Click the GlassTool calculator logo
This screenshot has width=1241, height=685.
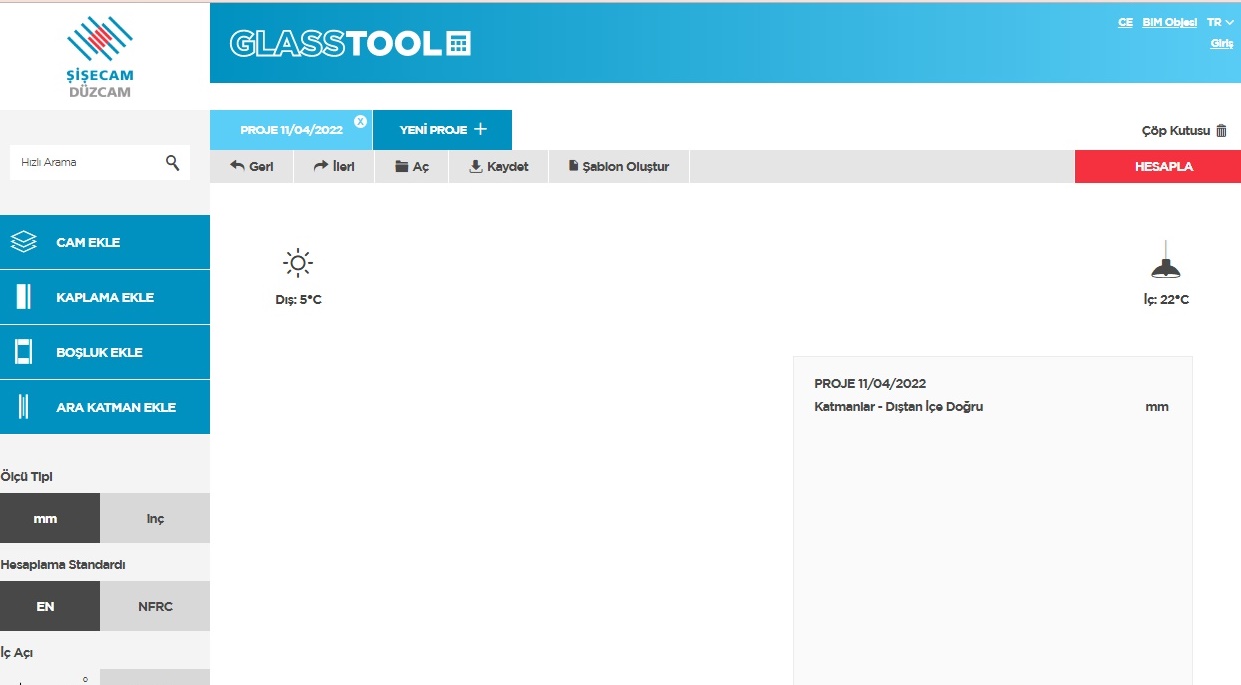coord(349,43)
